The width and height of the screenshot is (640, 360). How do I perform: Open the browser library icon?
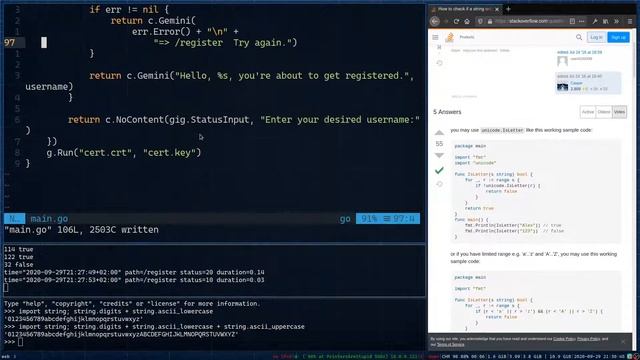606,21
